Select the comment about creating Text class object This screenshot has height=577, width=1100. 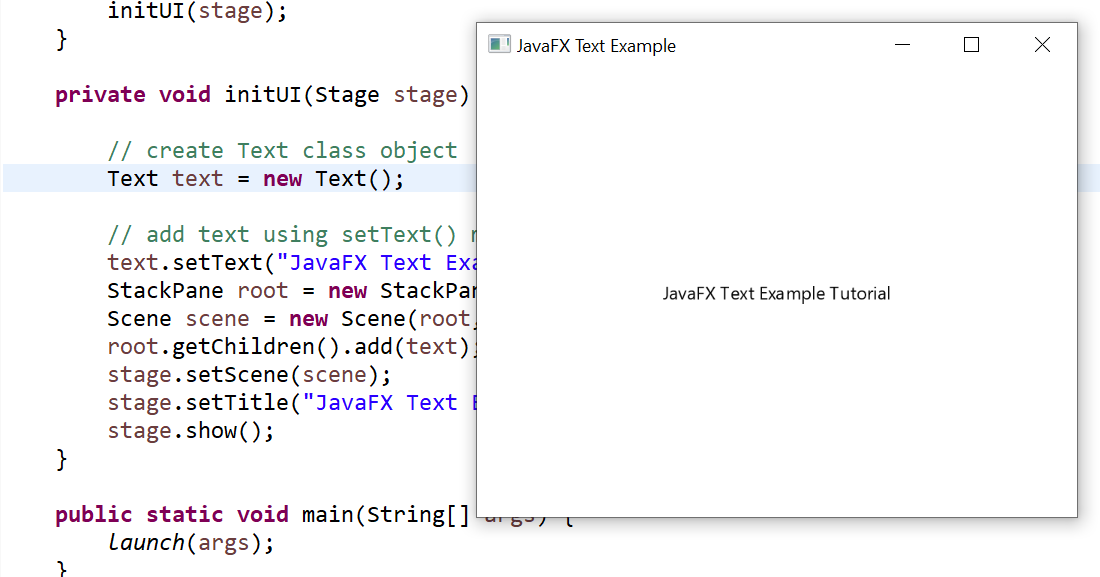[x=281, y=150]
